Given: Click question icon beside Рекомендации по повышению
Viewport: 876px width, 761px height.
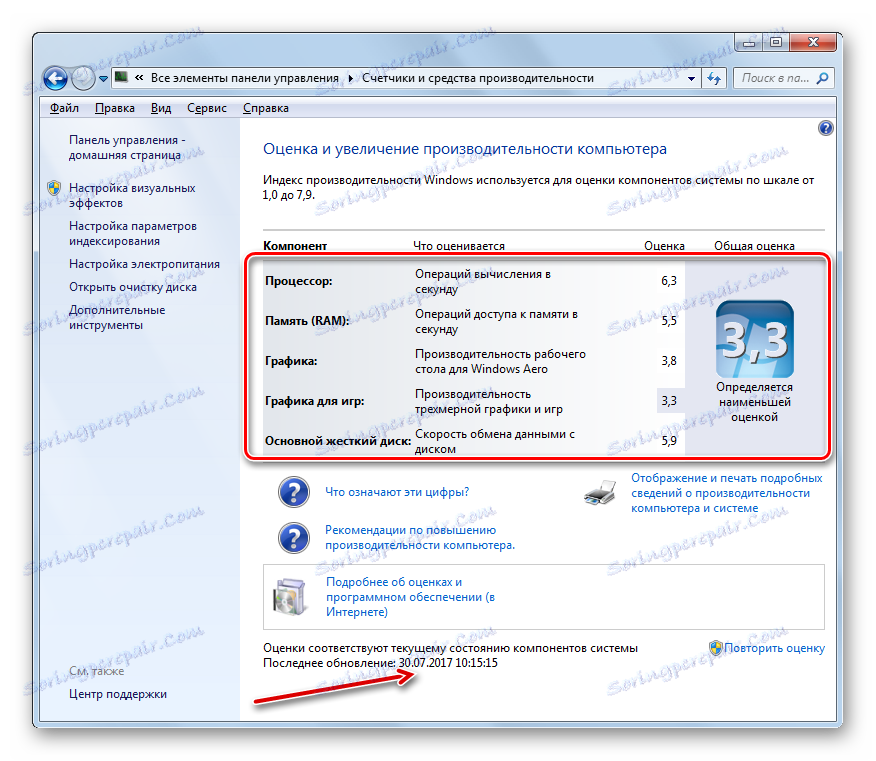Looking at the screenshot, I should [x=294, y=538].
